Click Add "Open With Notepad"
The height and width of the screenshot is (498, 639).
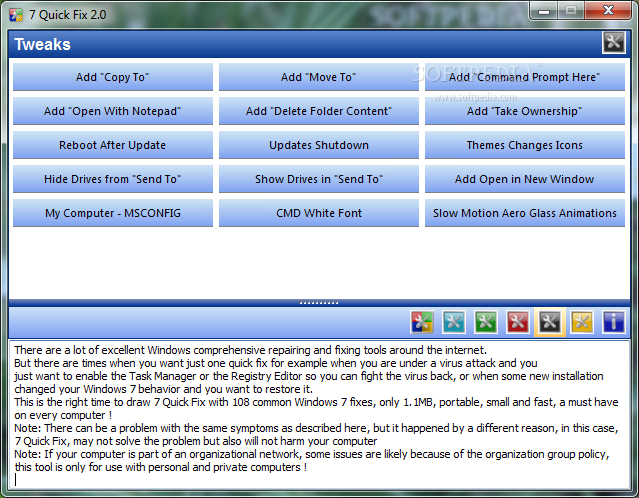click(112, 111)
